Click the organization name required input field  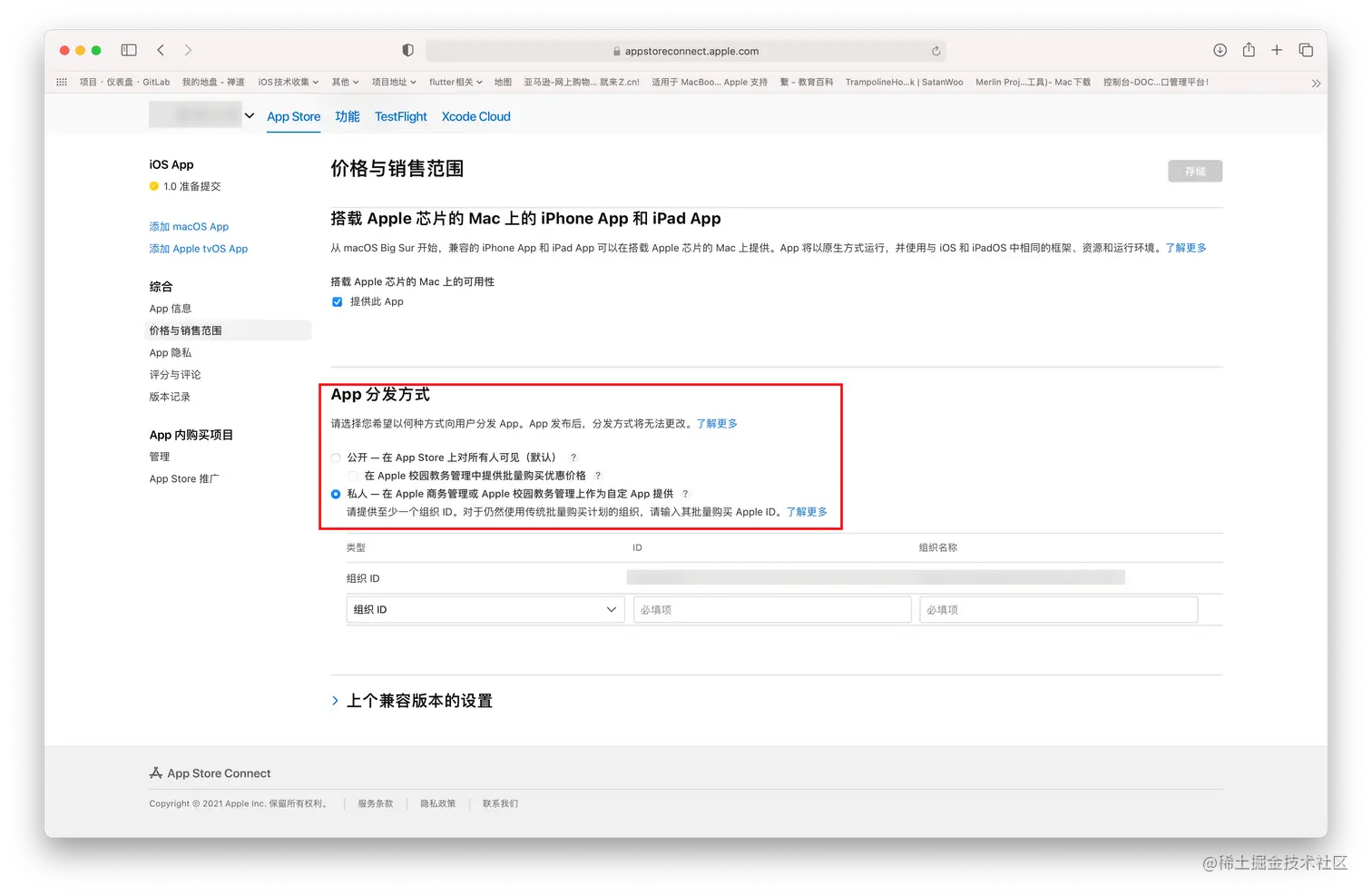(1059, 609)
